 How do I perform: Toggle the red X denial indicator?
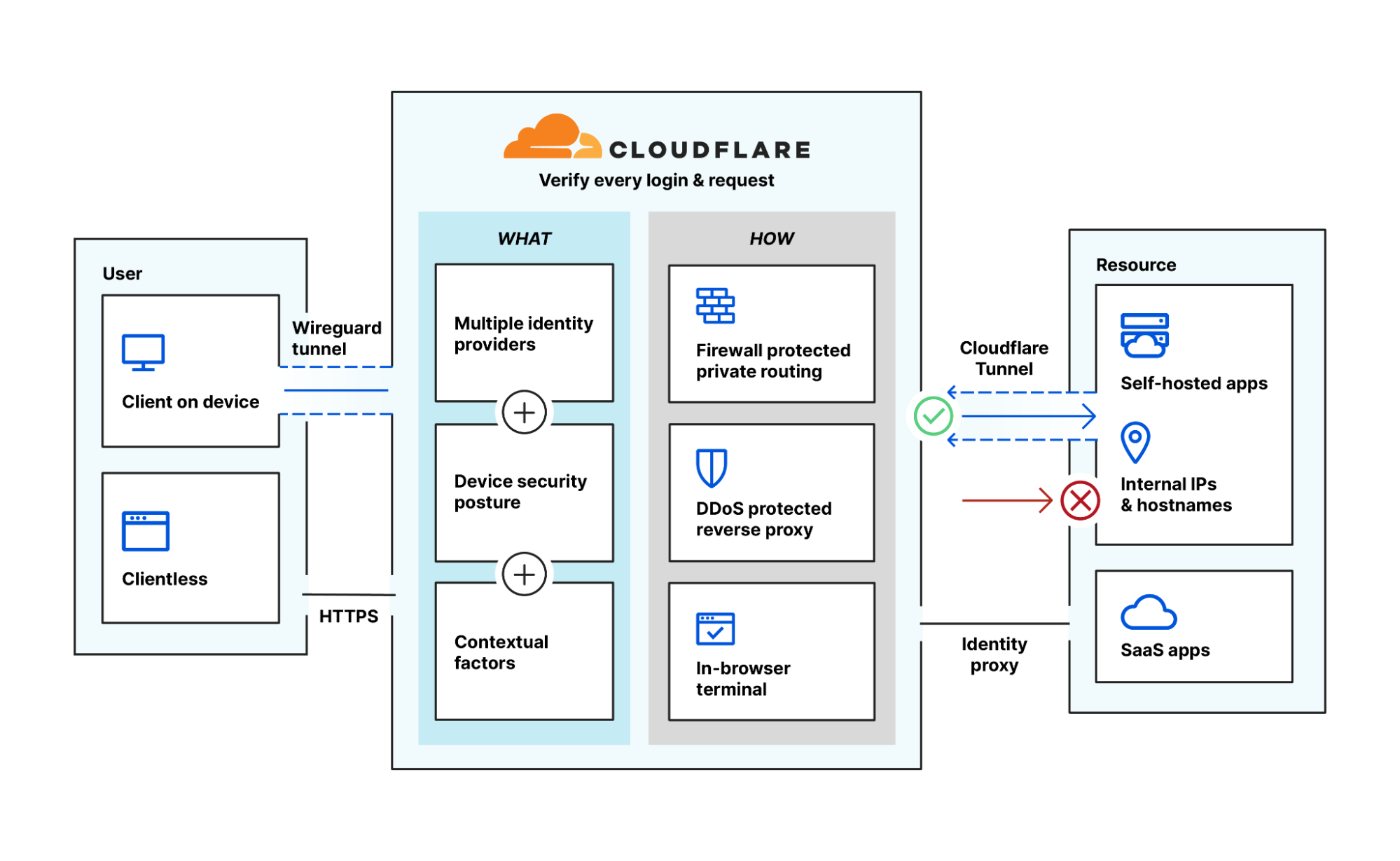pos(1076,500)
